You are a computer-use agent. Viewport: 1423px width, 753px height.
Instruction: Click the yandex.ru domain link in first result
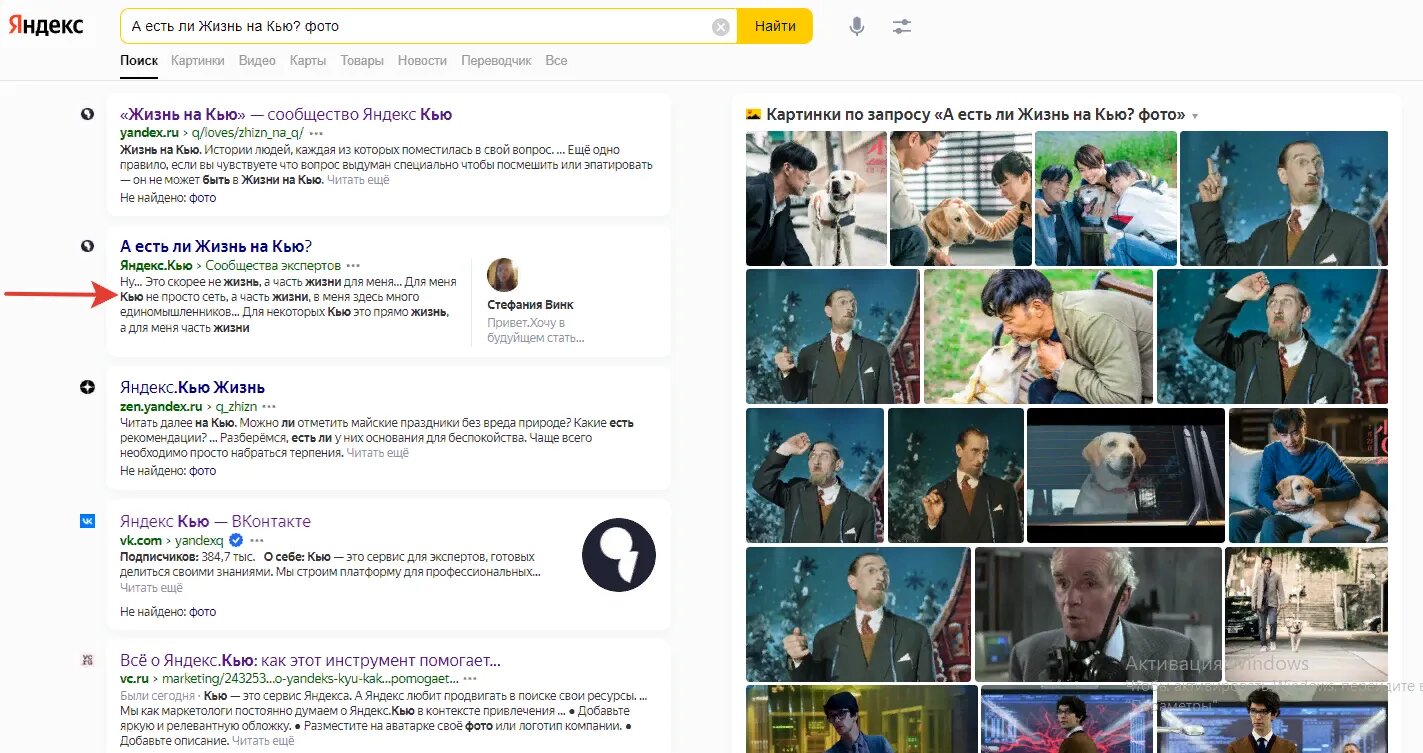point(149,133)
